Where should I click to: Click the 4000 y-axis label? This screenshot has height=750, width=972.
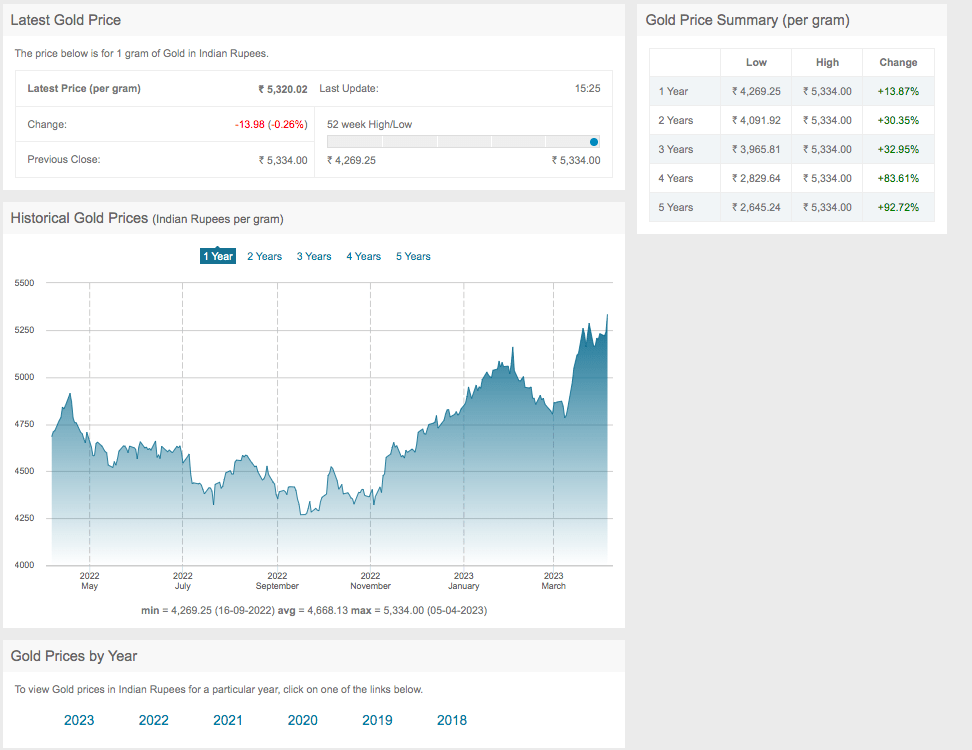24,565
